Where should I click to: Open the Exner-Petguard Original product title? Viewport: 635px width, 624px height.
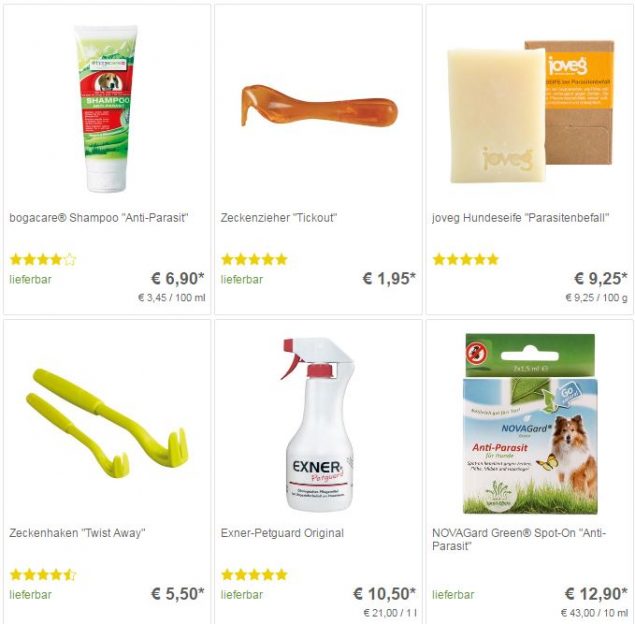[x=282, y=533]
